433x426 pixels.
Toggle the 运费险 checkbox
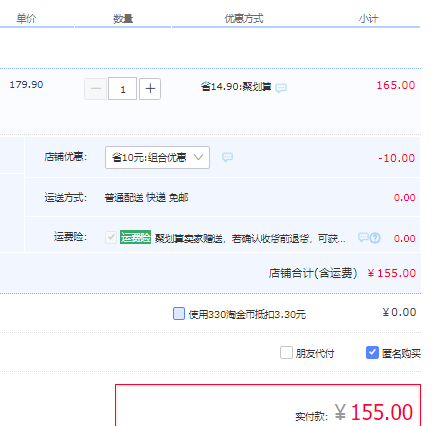pyautogui.click(x=111, y=237)
